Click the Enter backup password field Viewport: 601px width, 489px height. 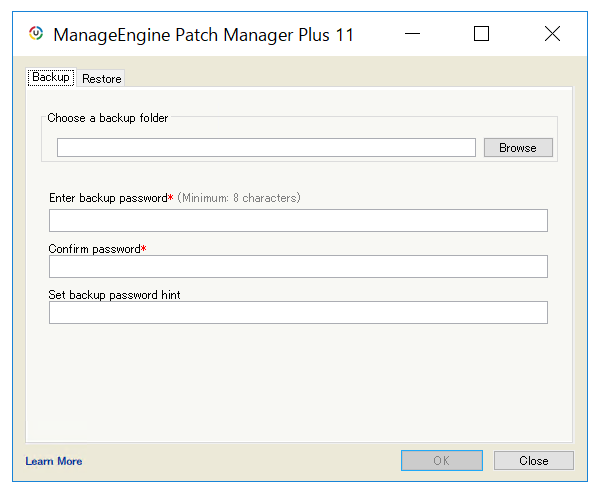point(298,220)
